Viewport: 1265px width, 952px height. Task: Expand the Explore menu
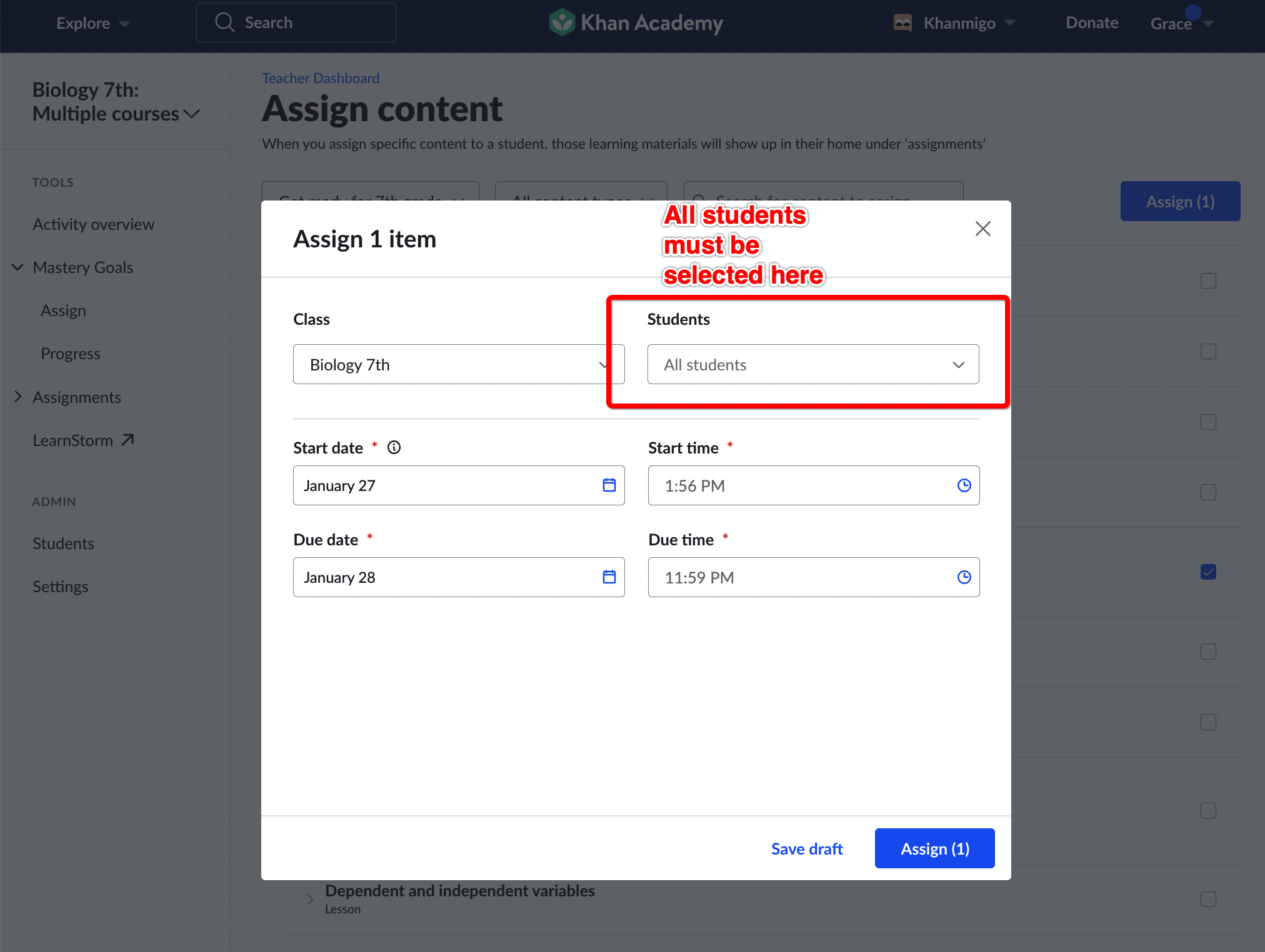[93, 23]
